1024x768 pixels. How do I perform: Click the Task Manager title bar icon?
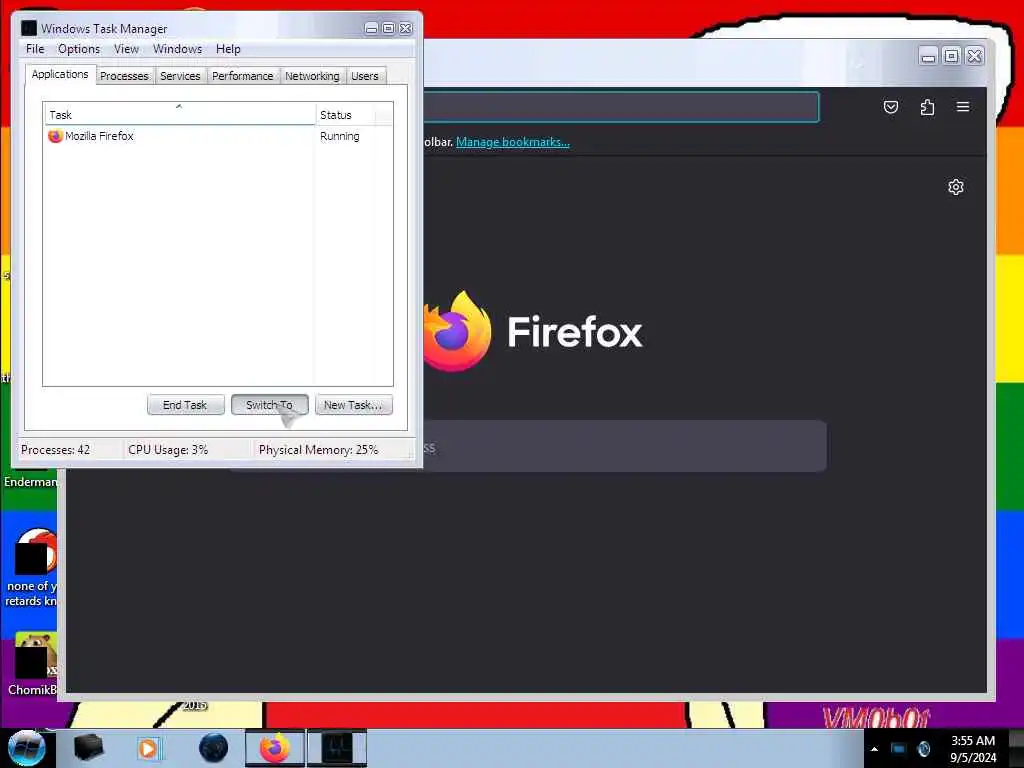[29, 28]
